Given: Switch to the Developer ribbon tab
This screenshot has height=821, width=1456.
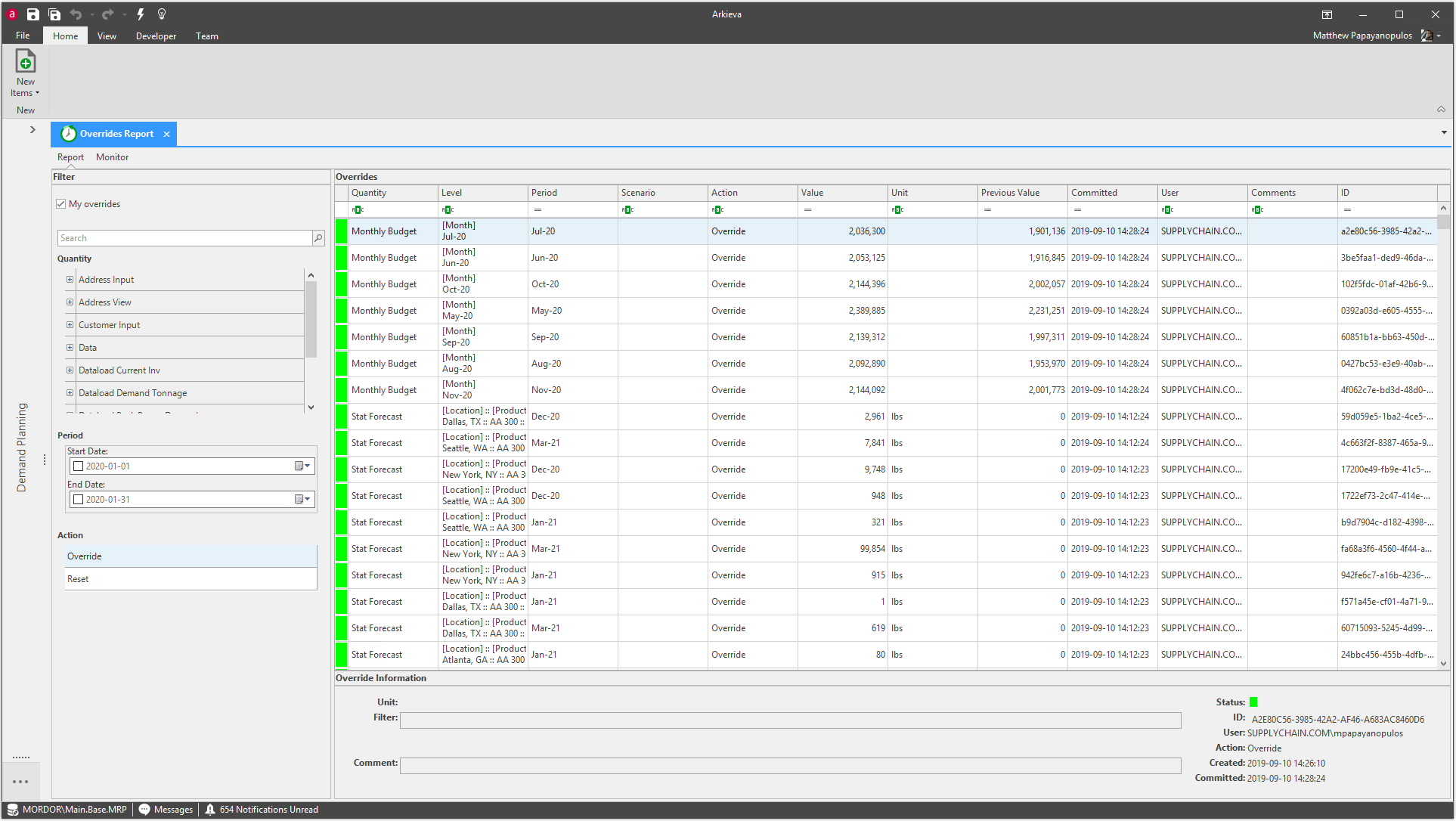Looking at the screenshot, I should pyautogui.click(x=156, y=36).
